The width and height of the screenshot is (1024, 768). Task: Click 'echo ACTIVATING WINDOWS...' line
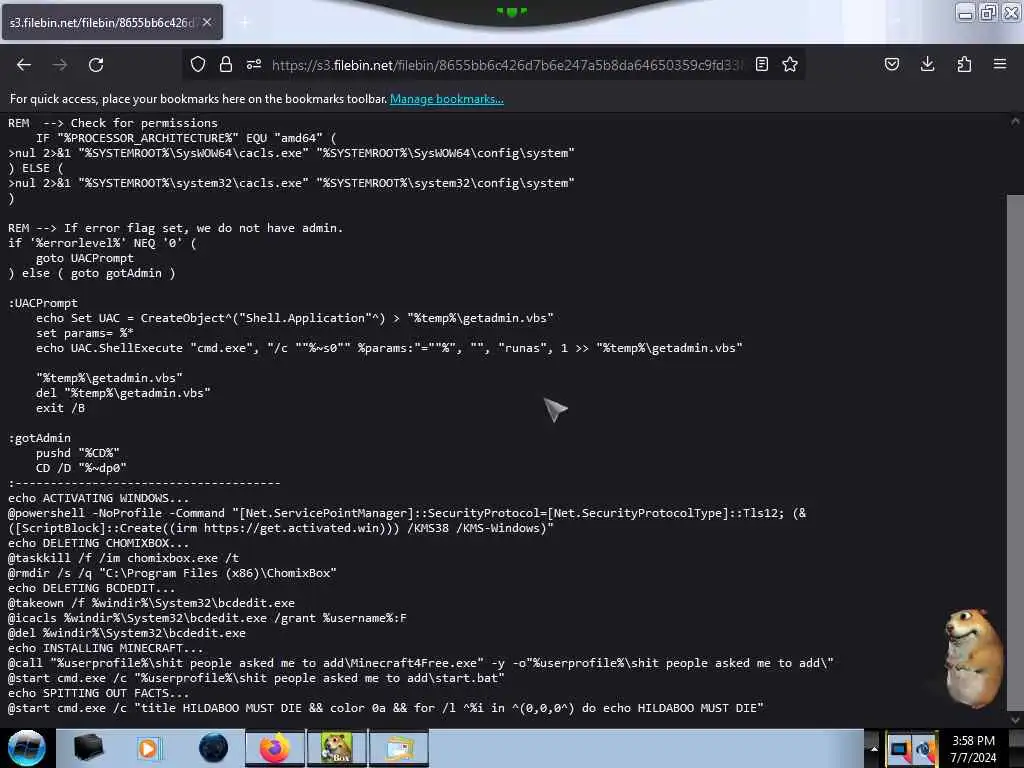coord(99,498)
